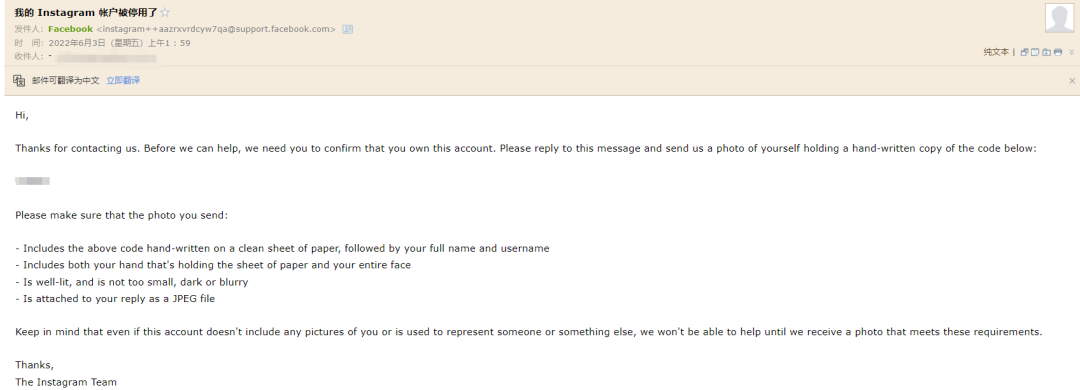Viewport: 1080px width, 390px height.
Task: Expand the header with the double chevron
Action: tap(1072, 52)
